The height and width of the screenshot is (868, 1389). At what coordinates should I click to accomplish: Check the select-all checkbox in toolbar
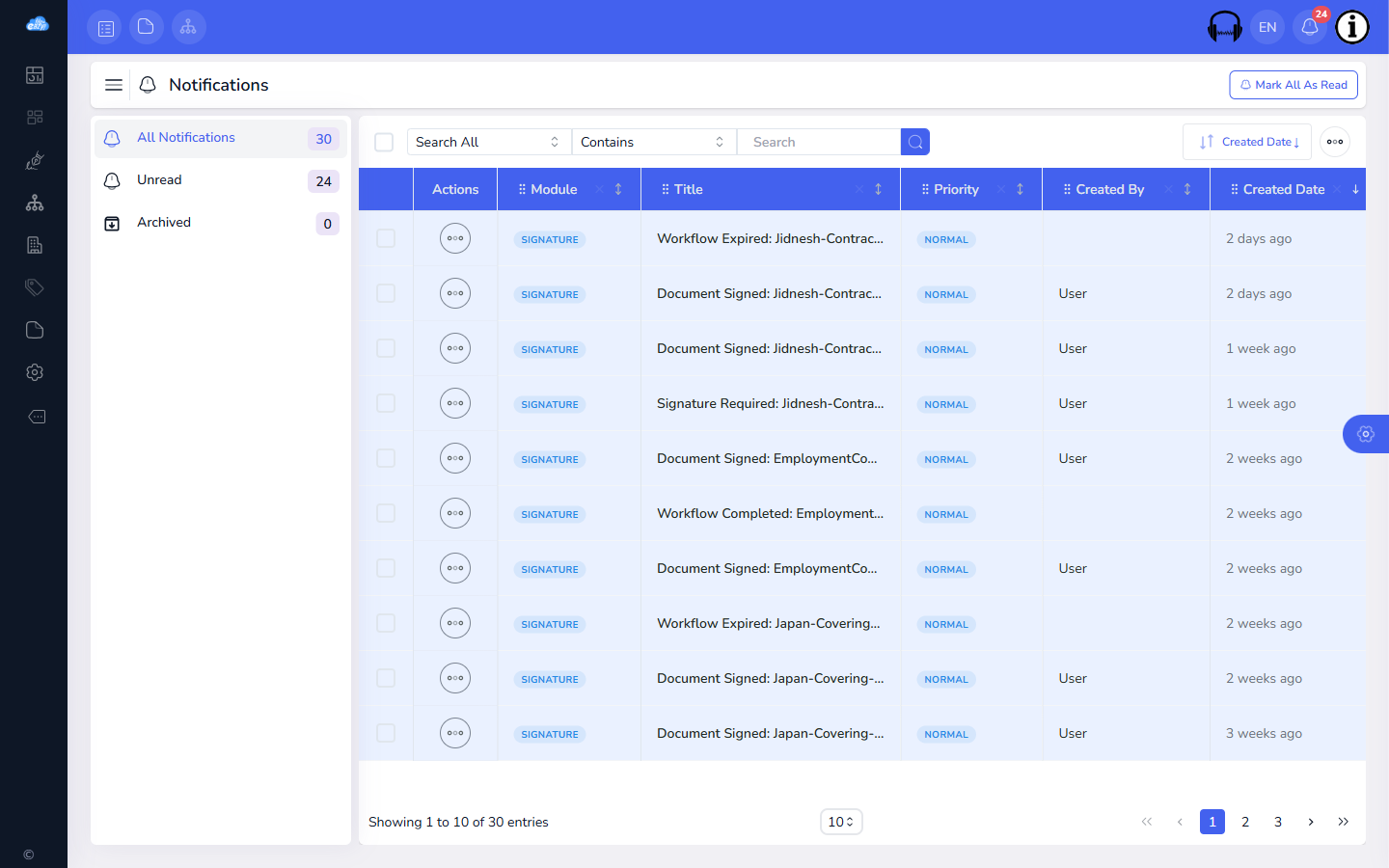[x=384, y=142]
